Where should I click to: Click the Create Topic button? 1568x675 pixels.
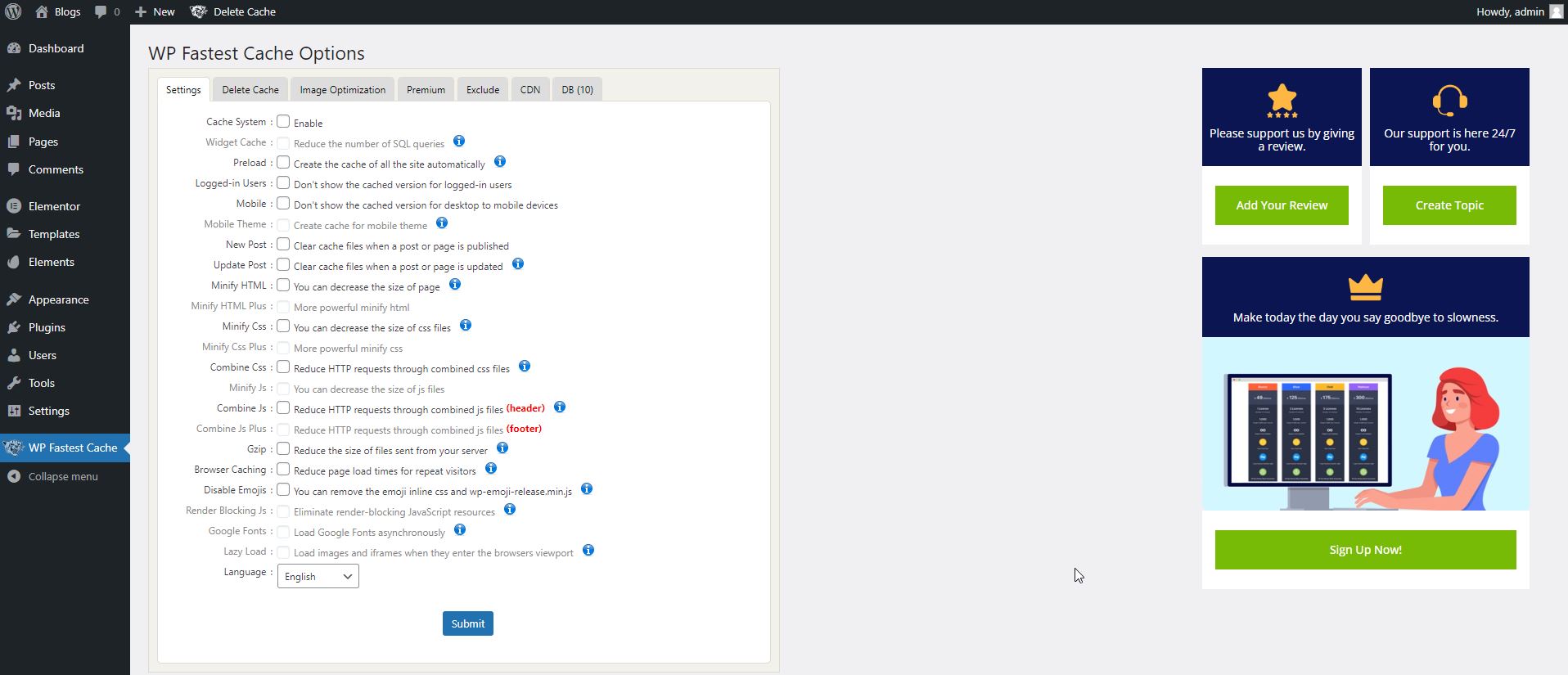(1449, 205)
